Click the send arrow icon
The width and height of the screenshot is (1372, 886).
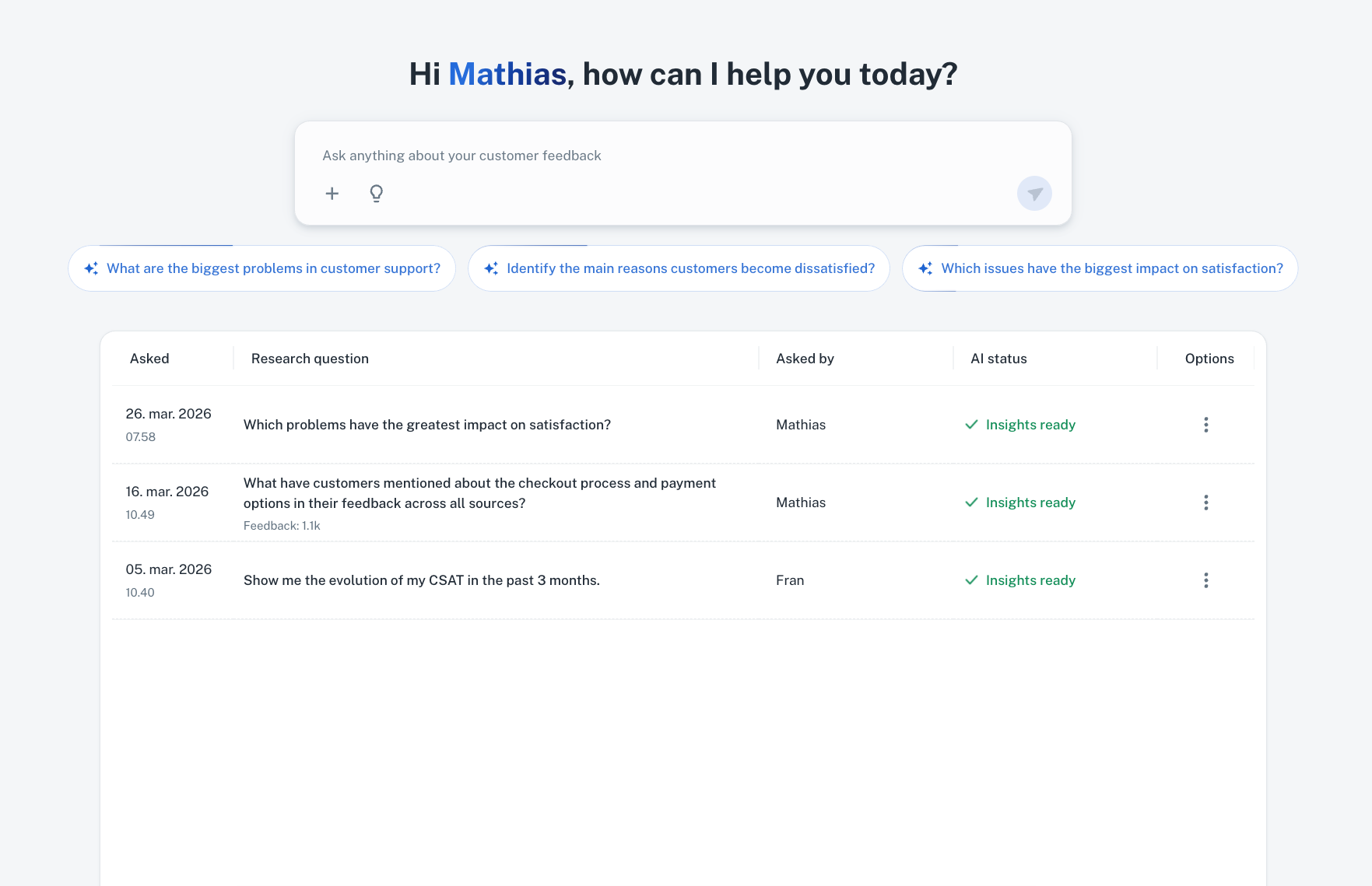coord(1033,193)
